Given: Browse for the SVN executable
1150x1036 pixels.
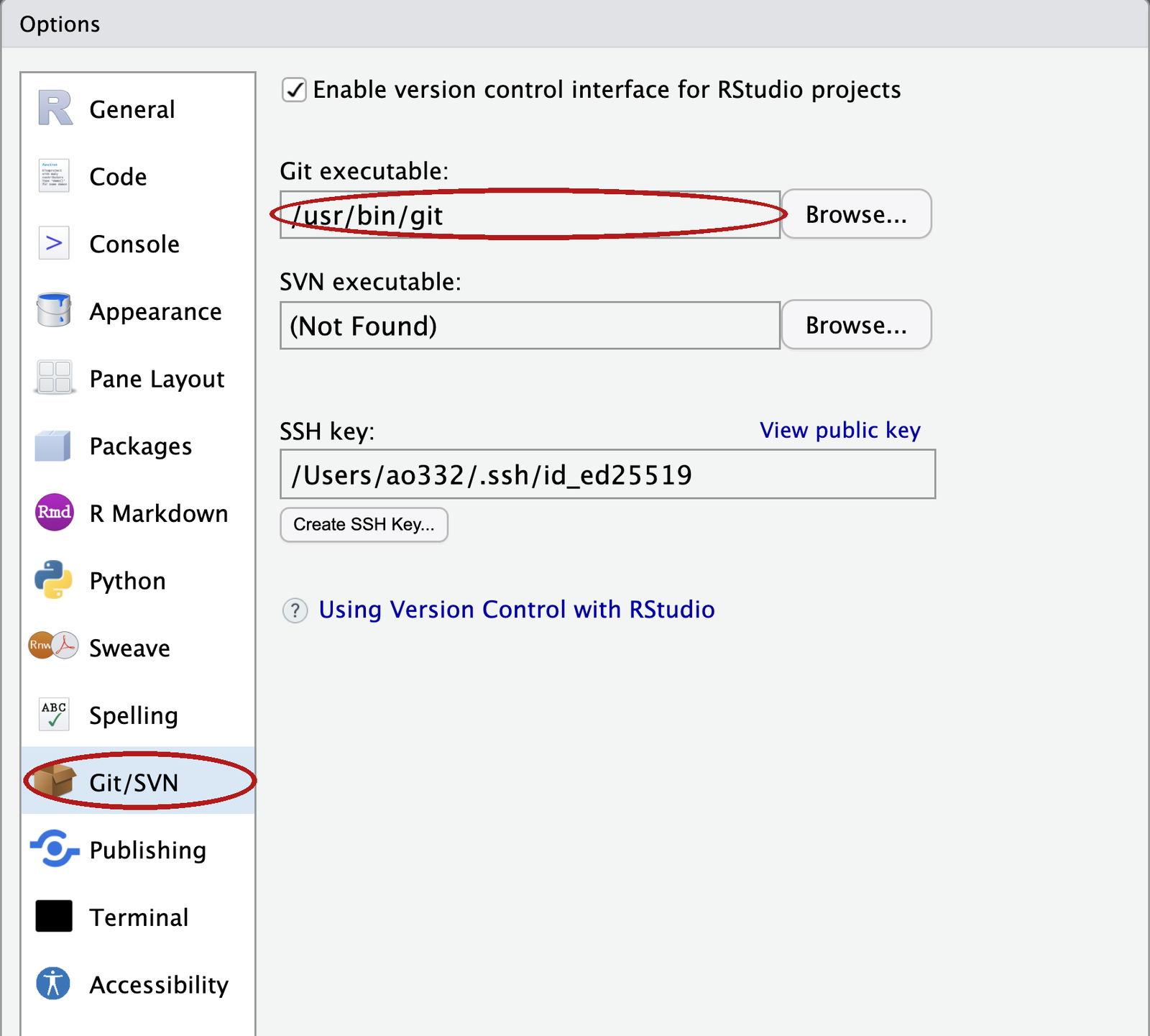Looking at the screenshot, I should [x=857, y=325].
